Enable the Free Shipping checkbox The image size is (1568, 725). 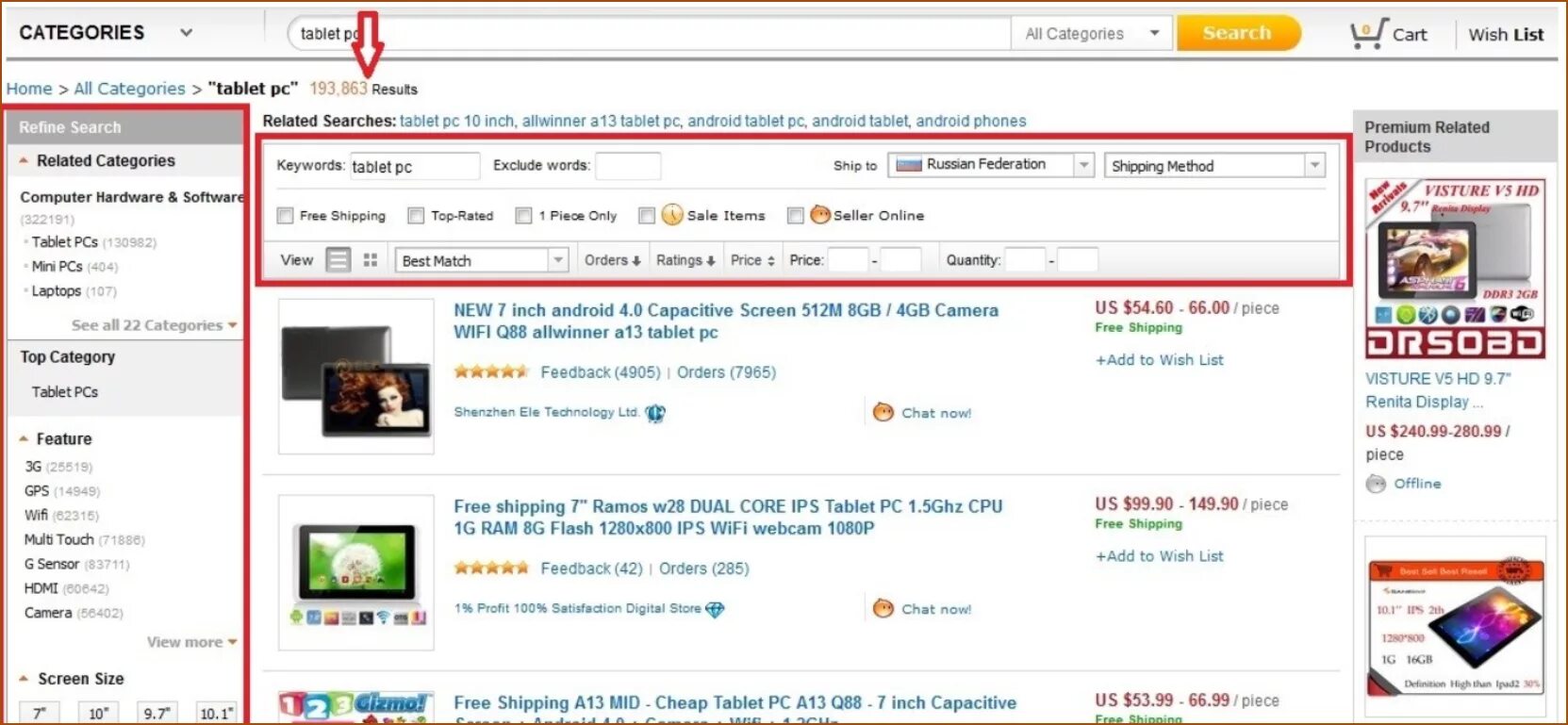click(x=285, y=216)
